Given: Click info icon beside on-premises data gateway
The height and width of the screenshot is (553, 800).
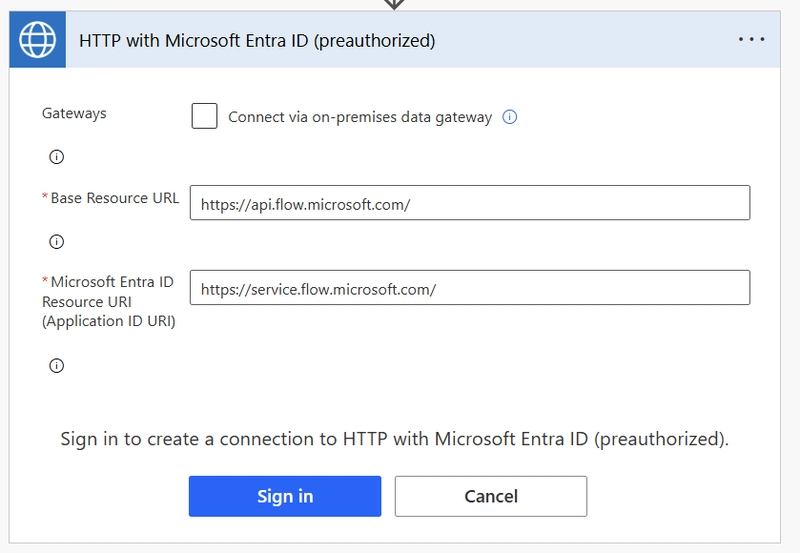Looking at the screenshot, I should click(x=510, y=117).
